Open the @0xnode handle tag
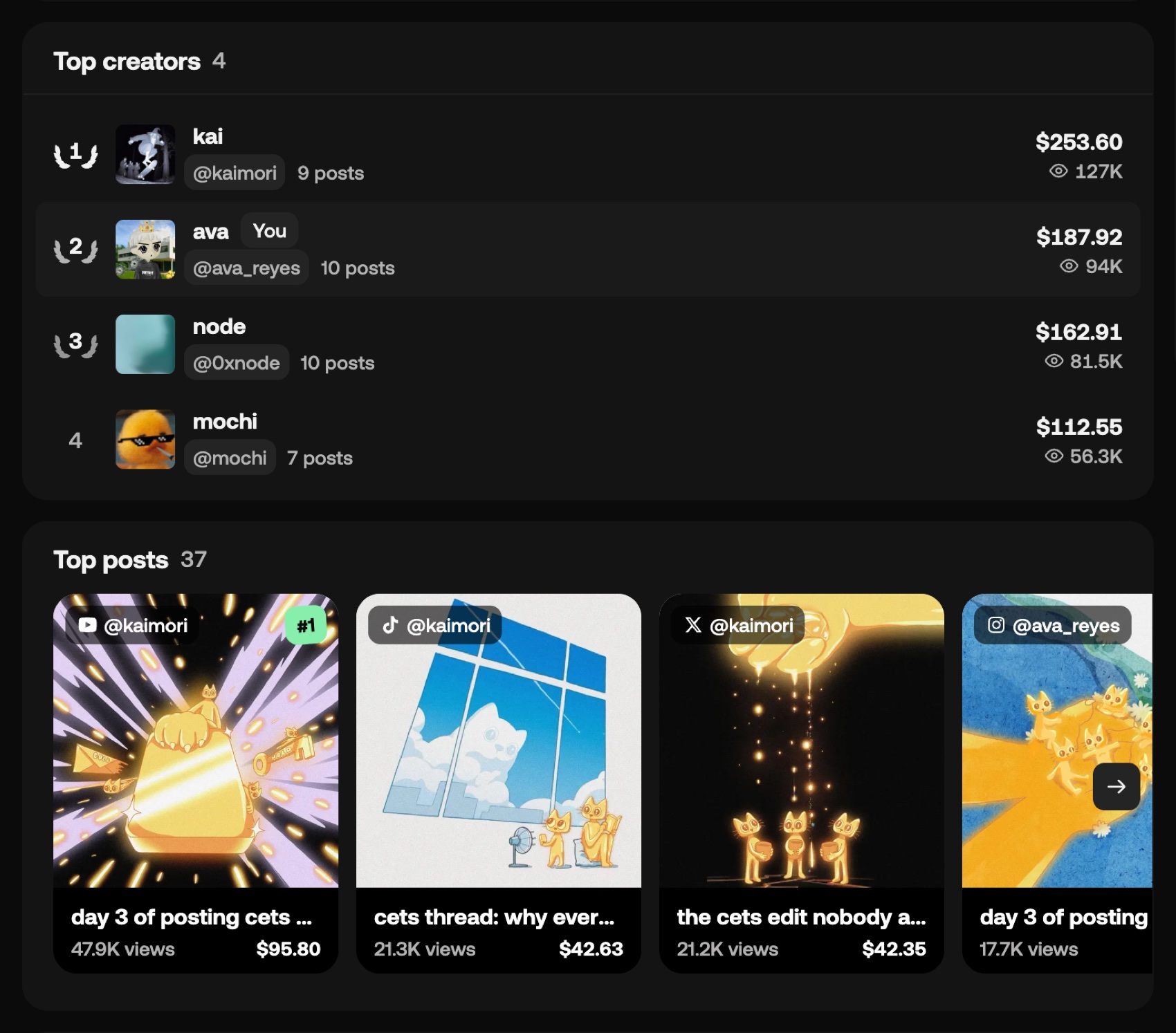This screenshot has height=1033, width=1176. tap(236, 362)
